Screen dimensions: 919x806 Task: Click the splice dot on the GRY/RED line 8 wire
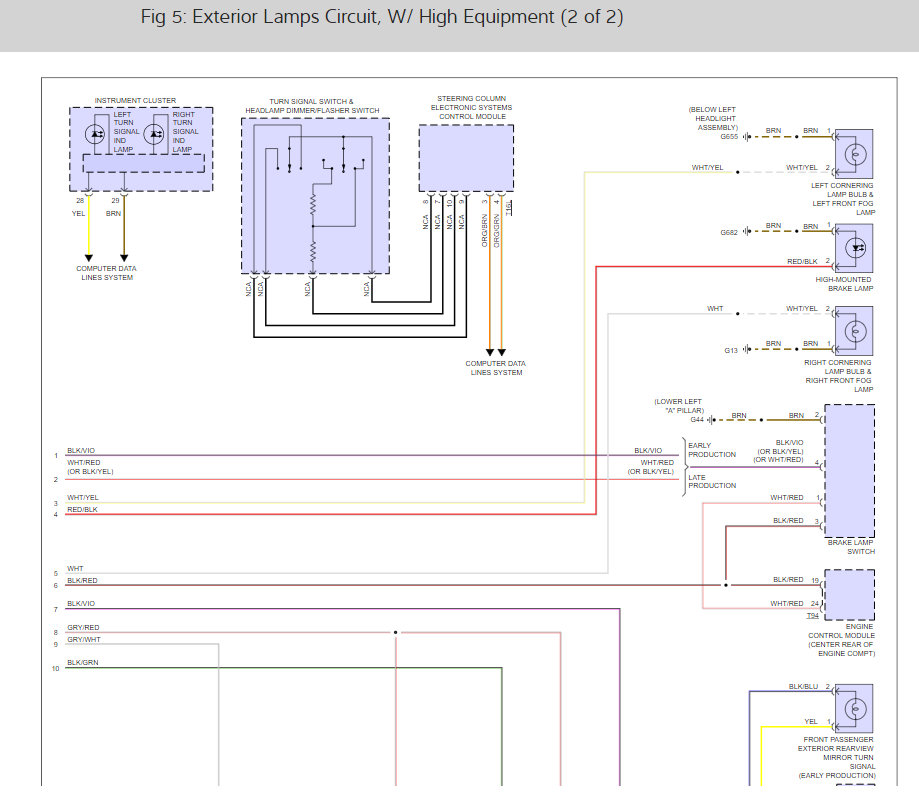(x=396, y=632)
